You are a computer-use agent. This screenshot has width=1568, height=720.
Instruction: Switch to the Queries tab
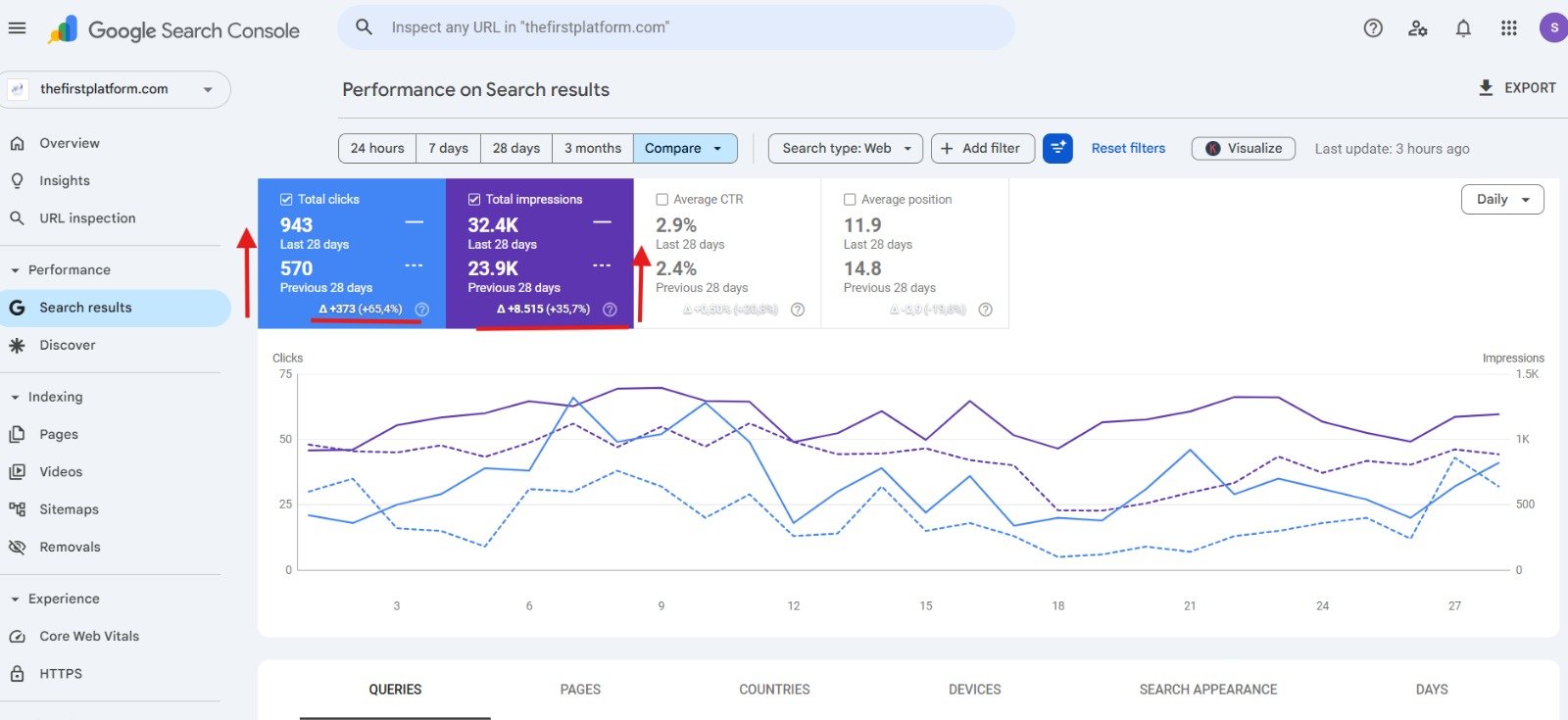[395, 690]
